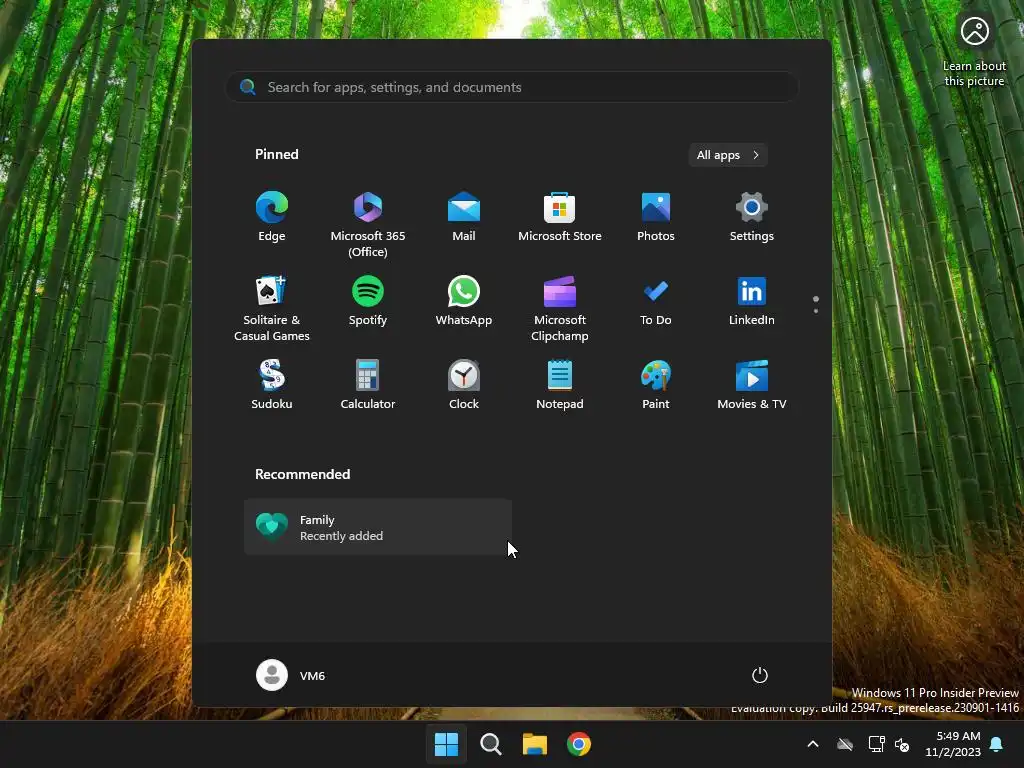
Task: Launch the To Do app
Action: (x=656, y=301)
